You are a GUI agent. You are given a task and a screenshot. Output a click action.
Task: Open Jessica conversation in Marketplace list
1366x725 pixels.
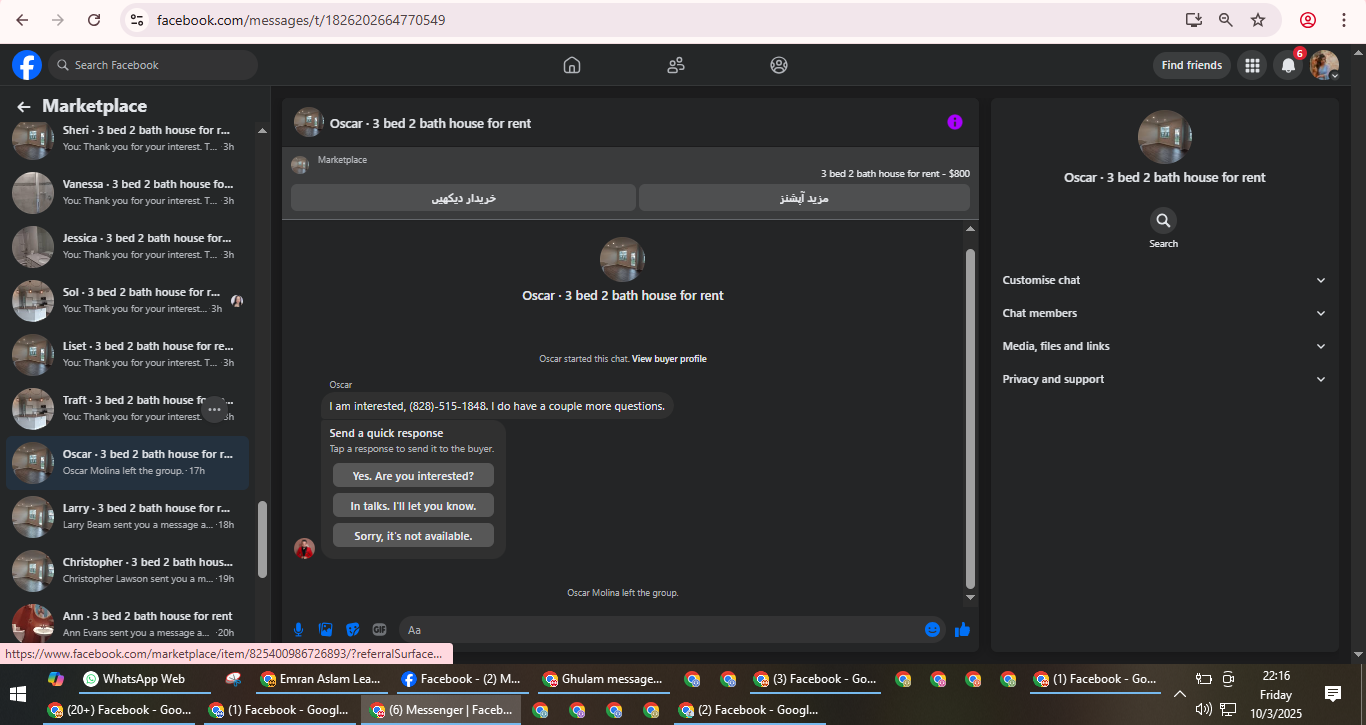pyautogui.click(x=127, y=246)
